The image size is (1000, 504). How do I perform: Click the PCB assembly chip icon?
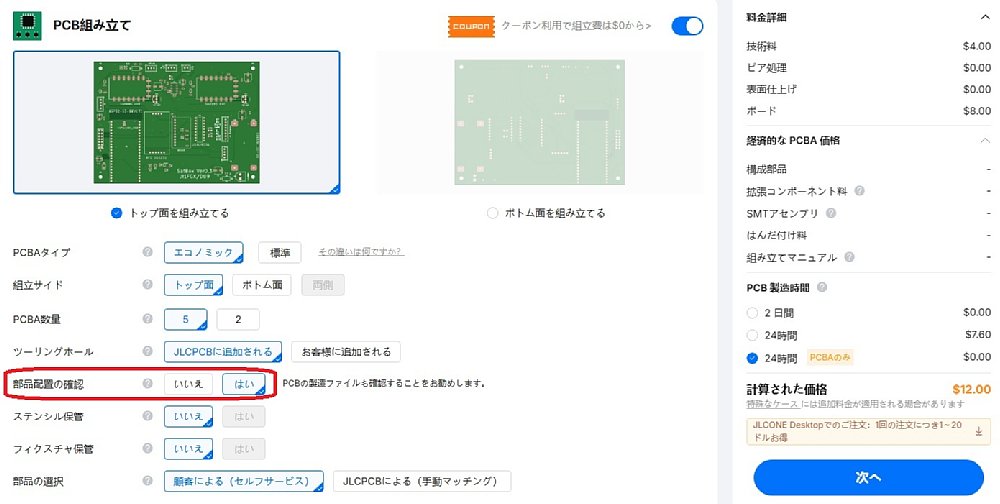pyautogui.click(x=27, y=26)
